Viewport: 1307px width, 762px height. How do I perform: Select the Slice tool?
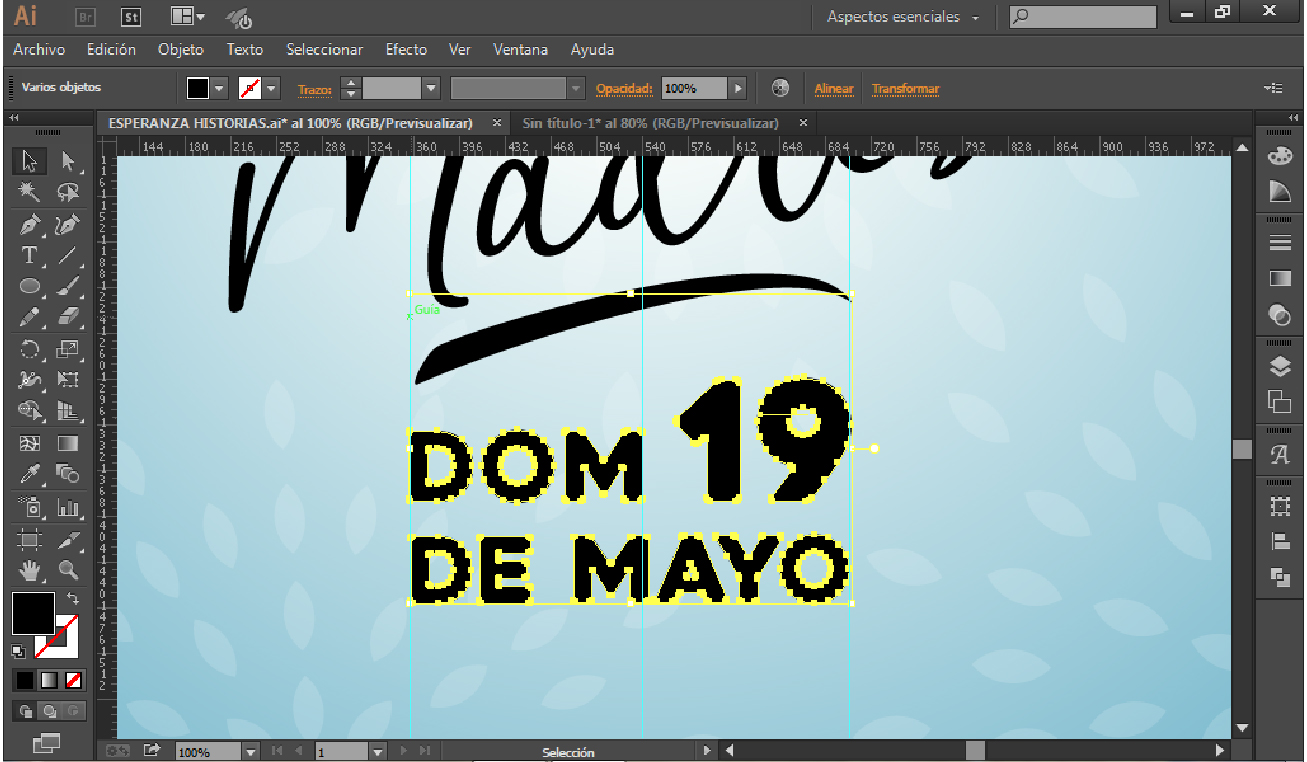pyautogui.click(x=68, y=540)
